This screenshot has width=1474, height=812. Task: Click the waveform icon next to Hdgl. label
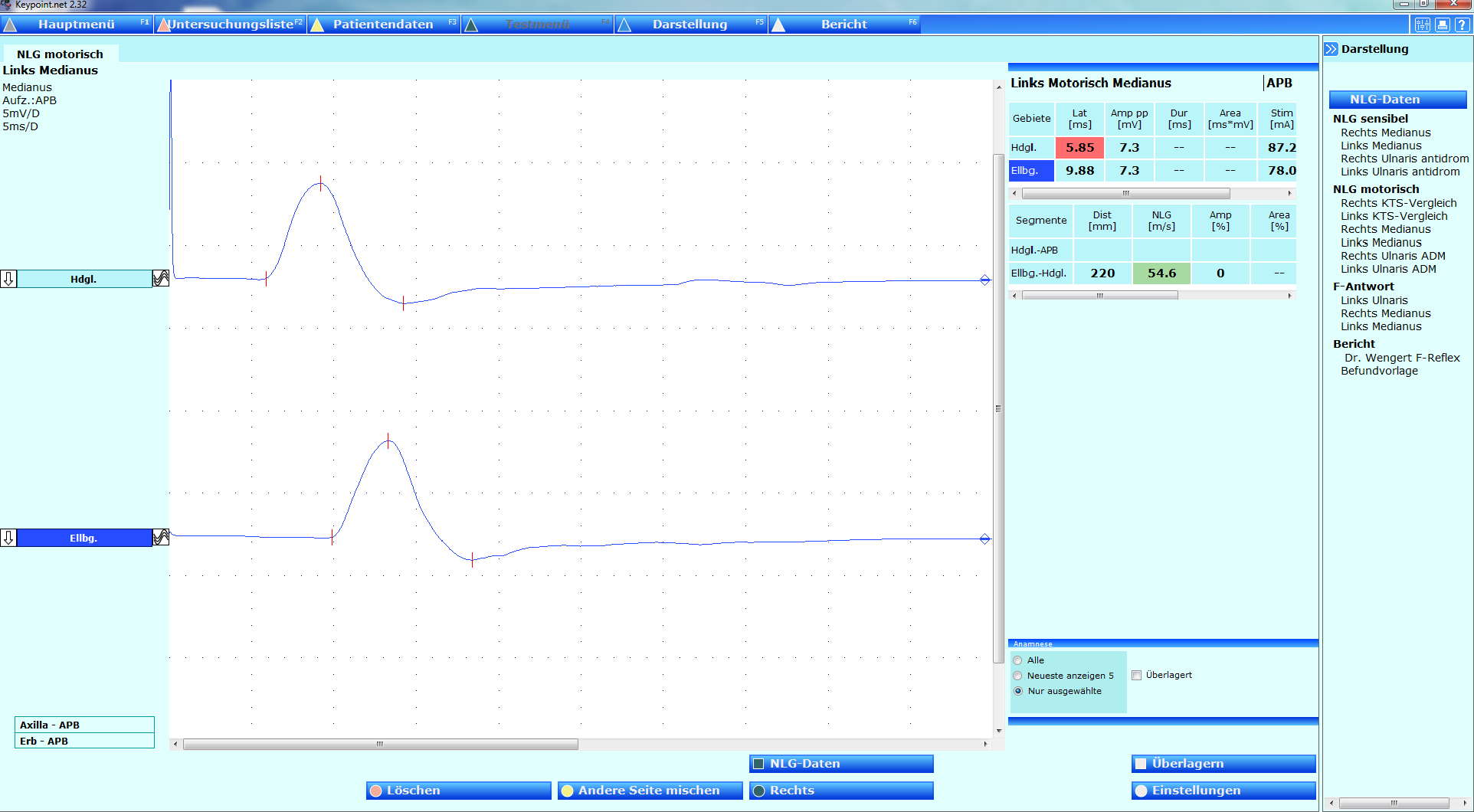161,279
